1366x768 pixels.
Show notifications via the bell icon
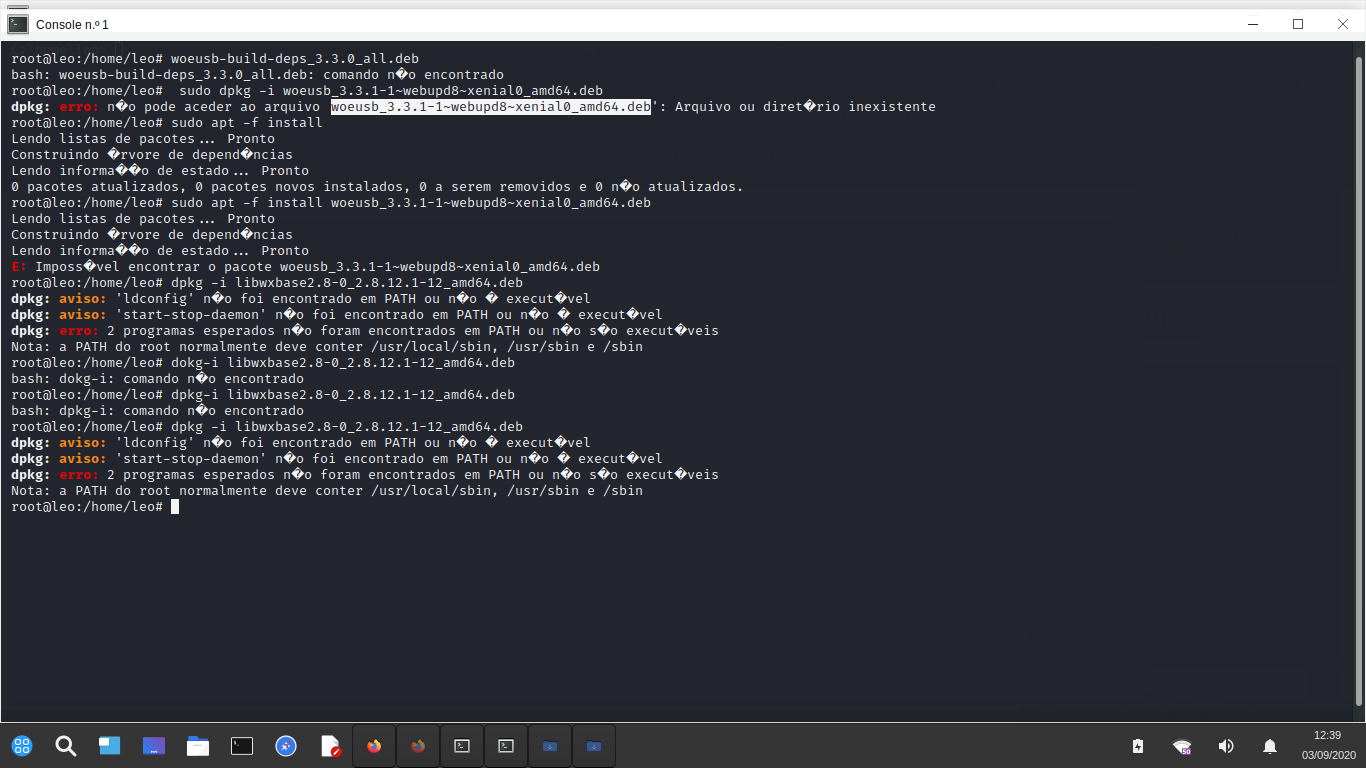(1270, 746)
